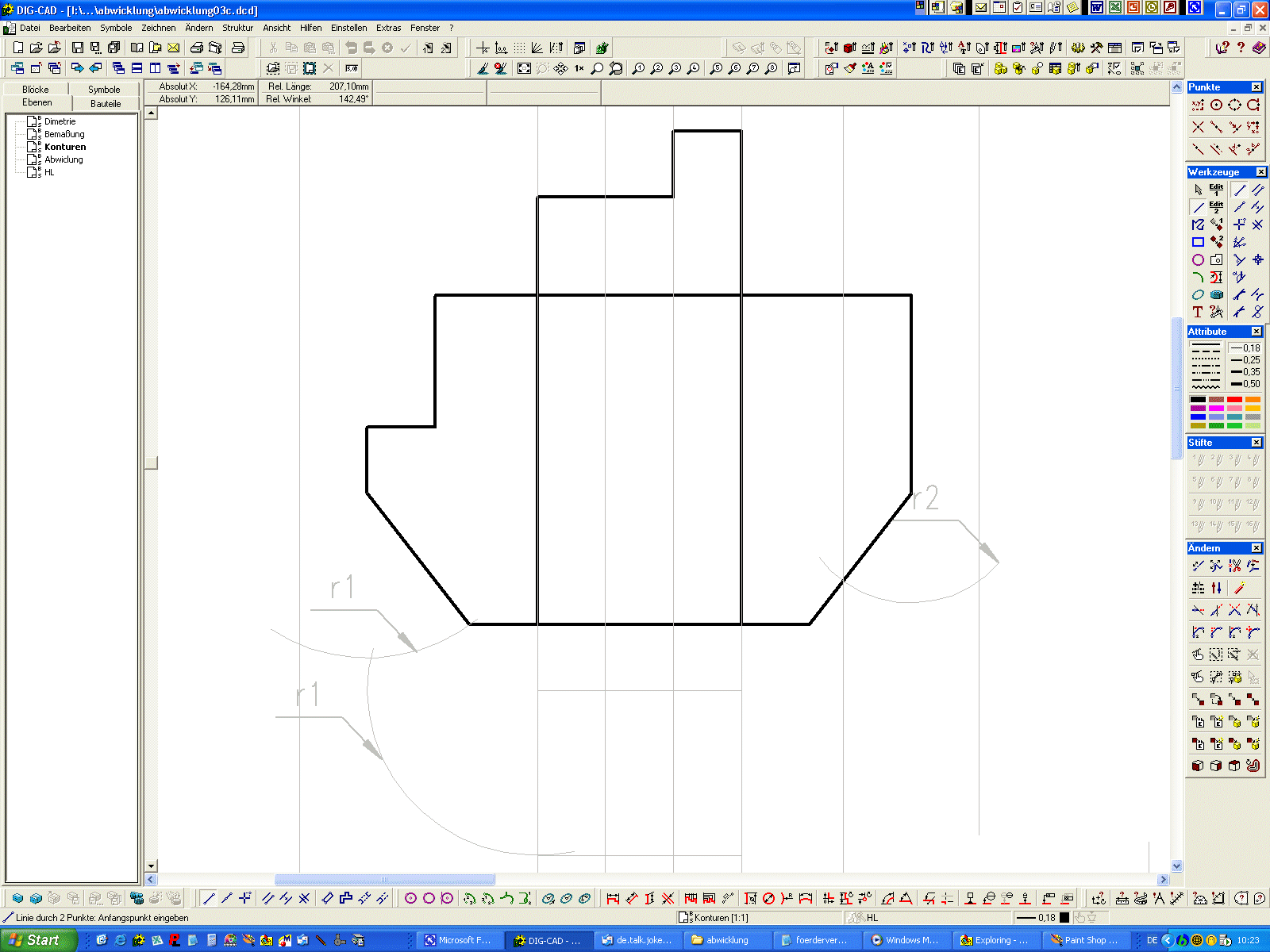Select line through two points tool, bottom toolbar

209,898
